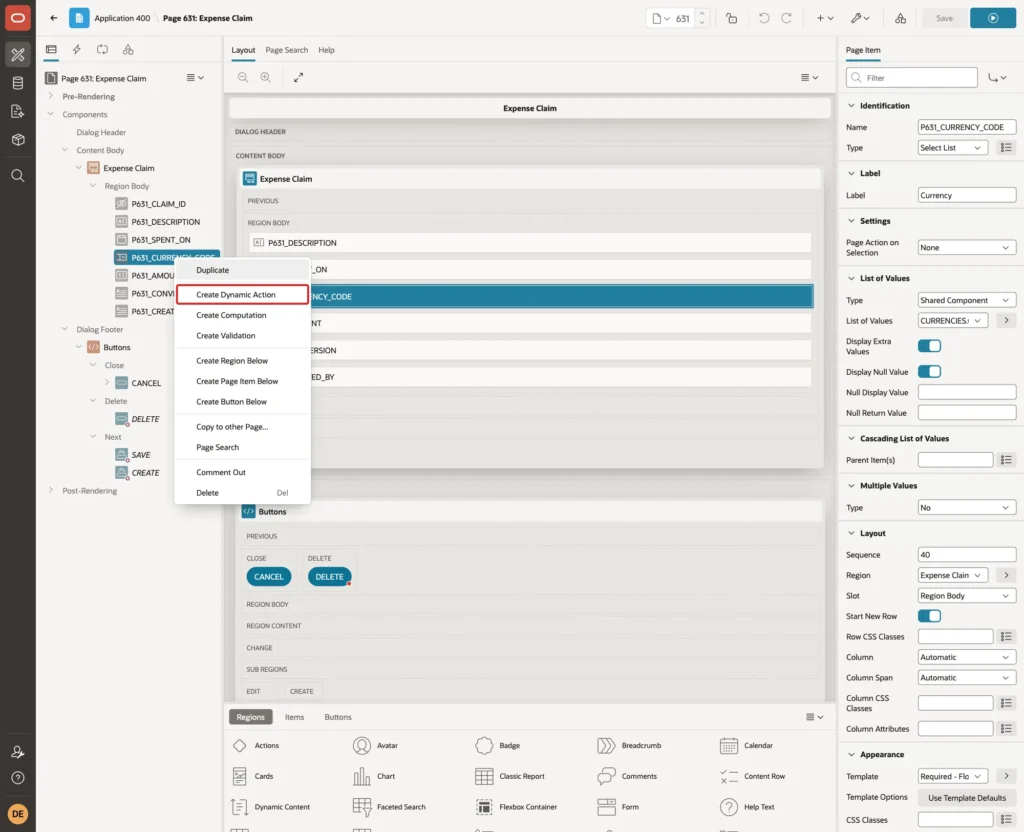The image size is (1024, 832).
Task: Choose Copy to other Page from menu
Action: (x=242, y=426)
